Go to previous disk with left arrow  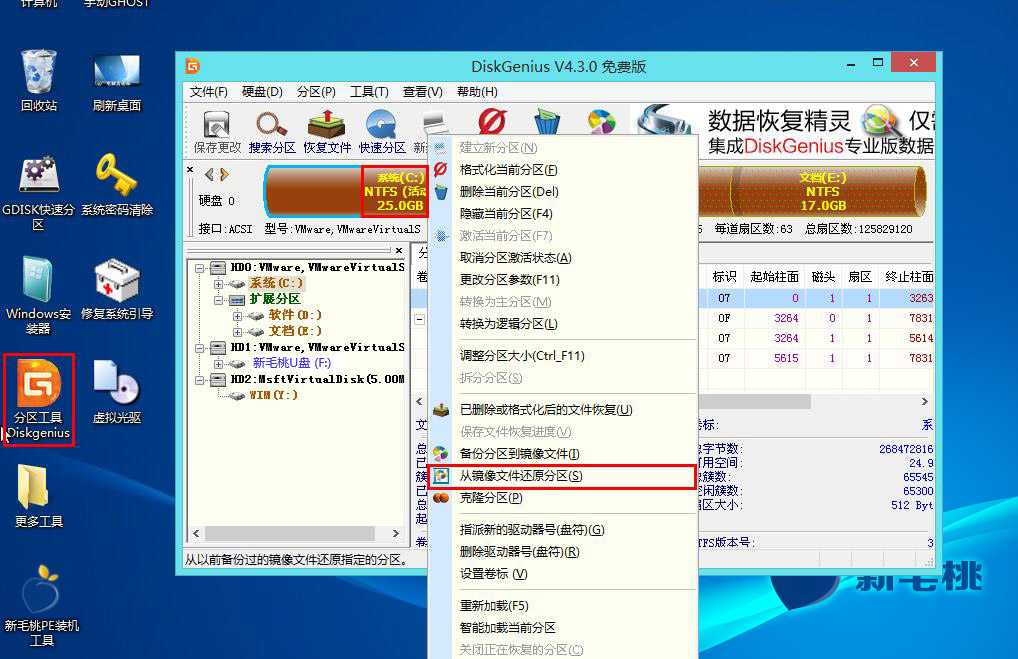pos(209,174)
